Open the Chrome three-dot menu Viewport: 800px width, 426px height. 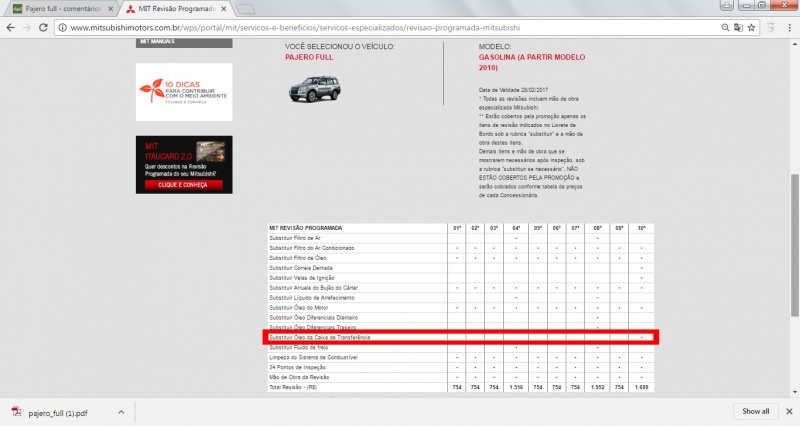coord(789,28)
